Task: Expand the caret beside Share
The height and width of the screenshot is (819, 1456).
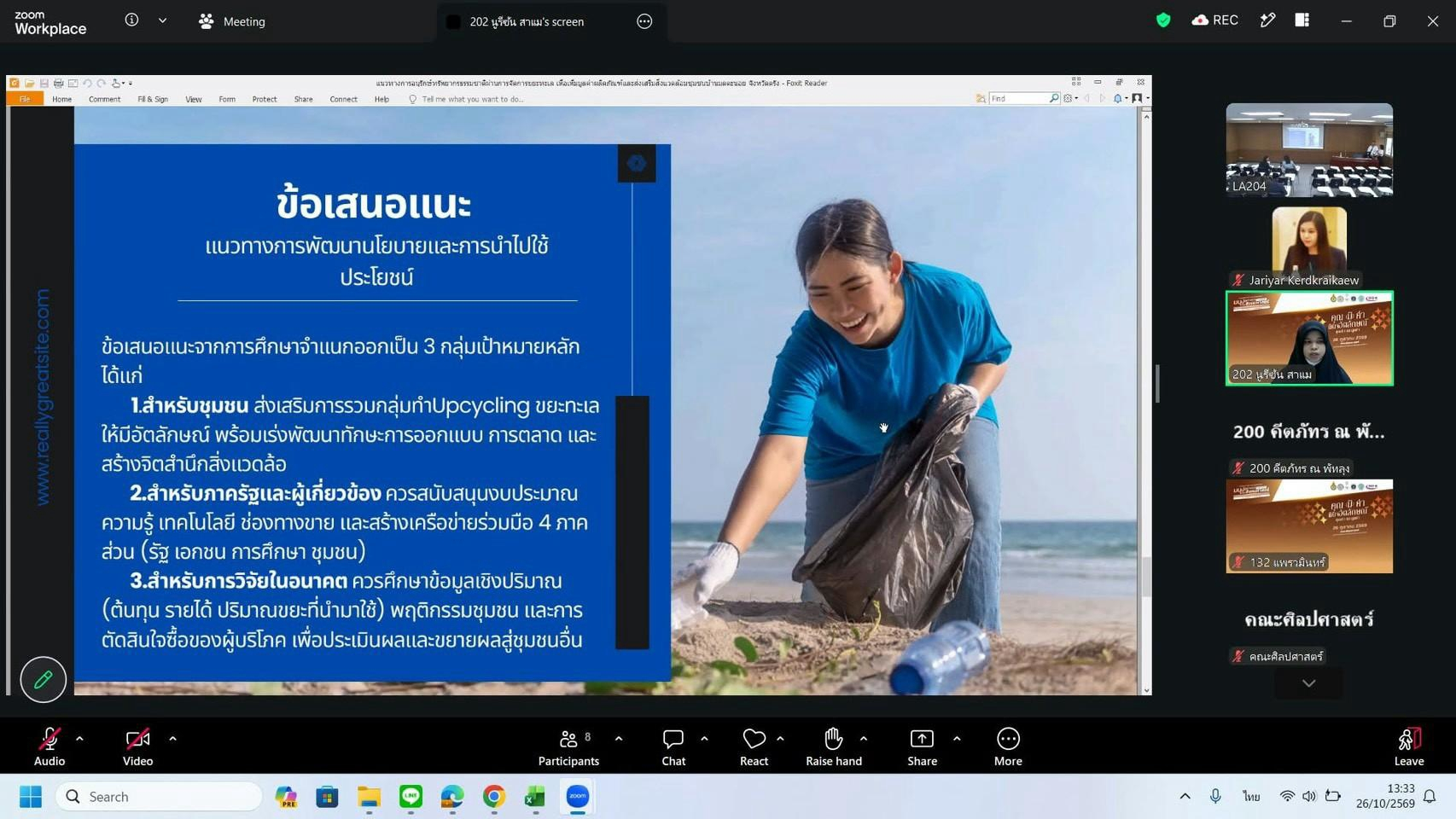Action: coord(957,739)
